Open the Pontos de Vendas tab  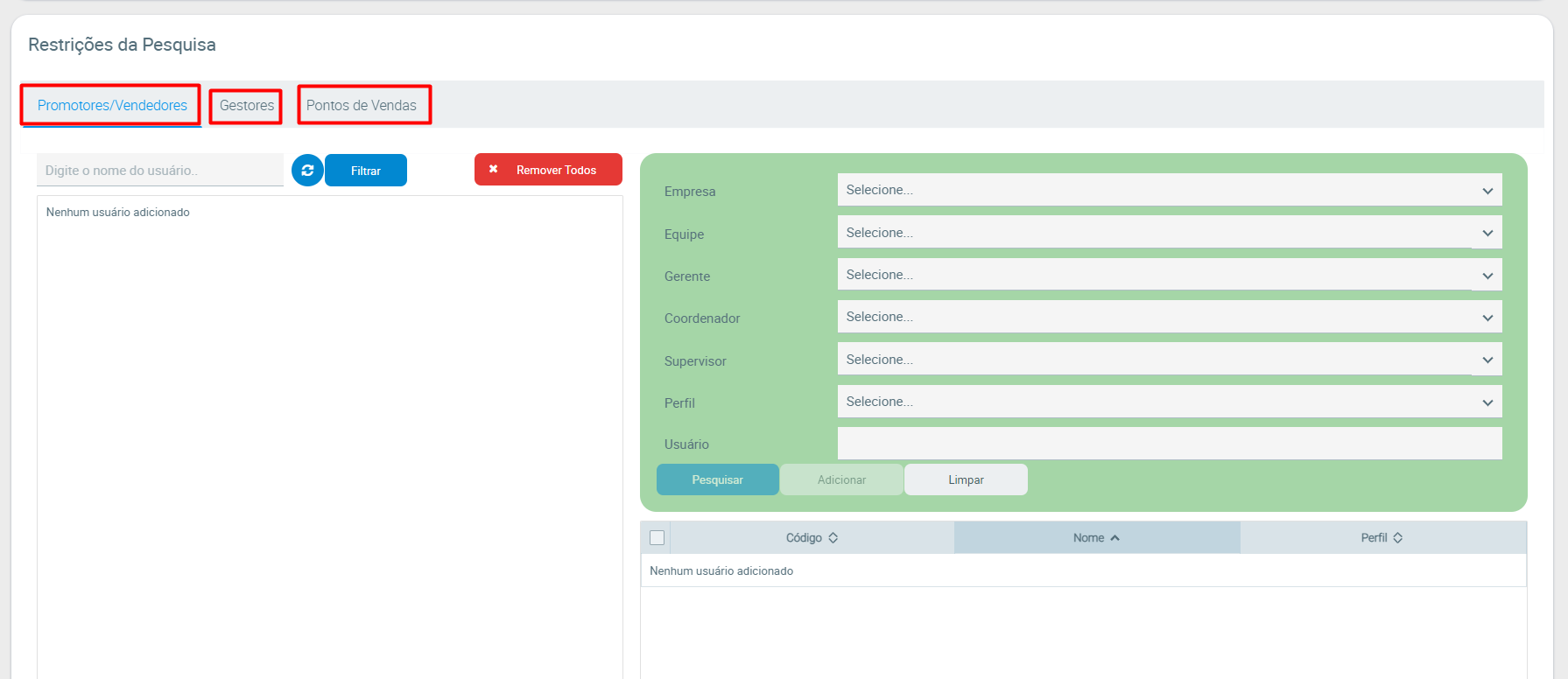(362, 106)
